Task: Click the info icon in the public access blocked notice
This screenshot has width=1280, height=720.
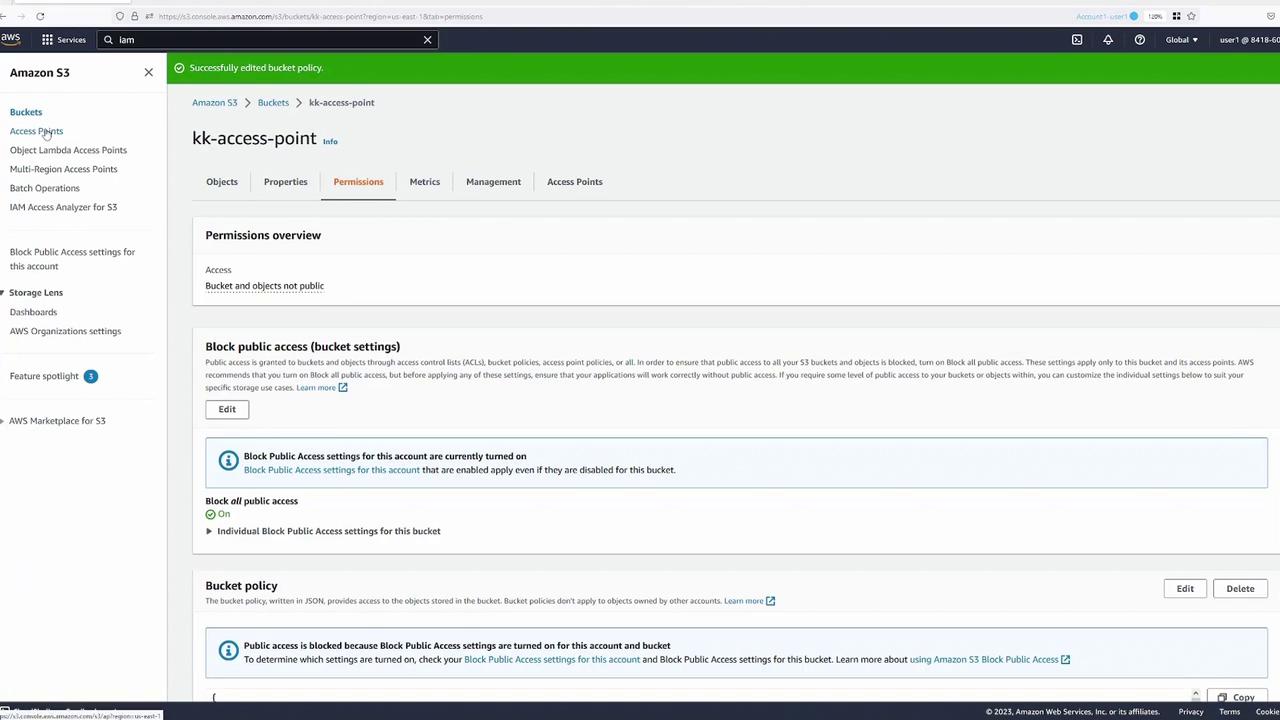Action: (x=228, y=651)
